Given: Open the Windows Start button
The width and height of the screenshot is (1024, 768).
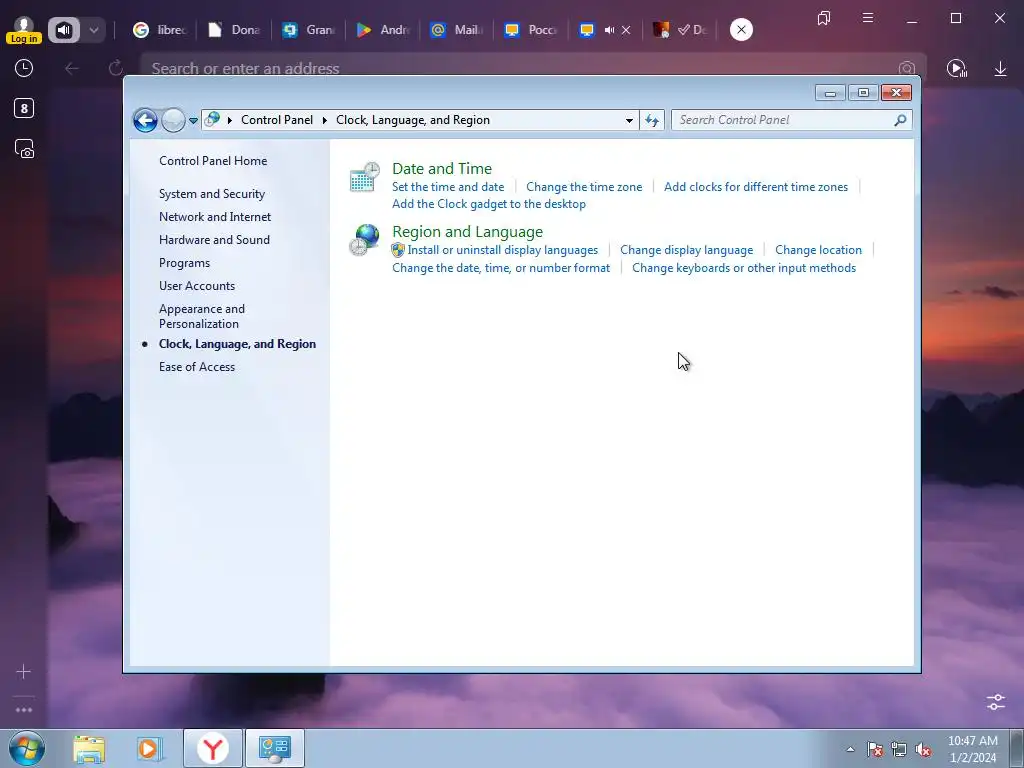Looking at the screenshot, I should tap(27, 748).
